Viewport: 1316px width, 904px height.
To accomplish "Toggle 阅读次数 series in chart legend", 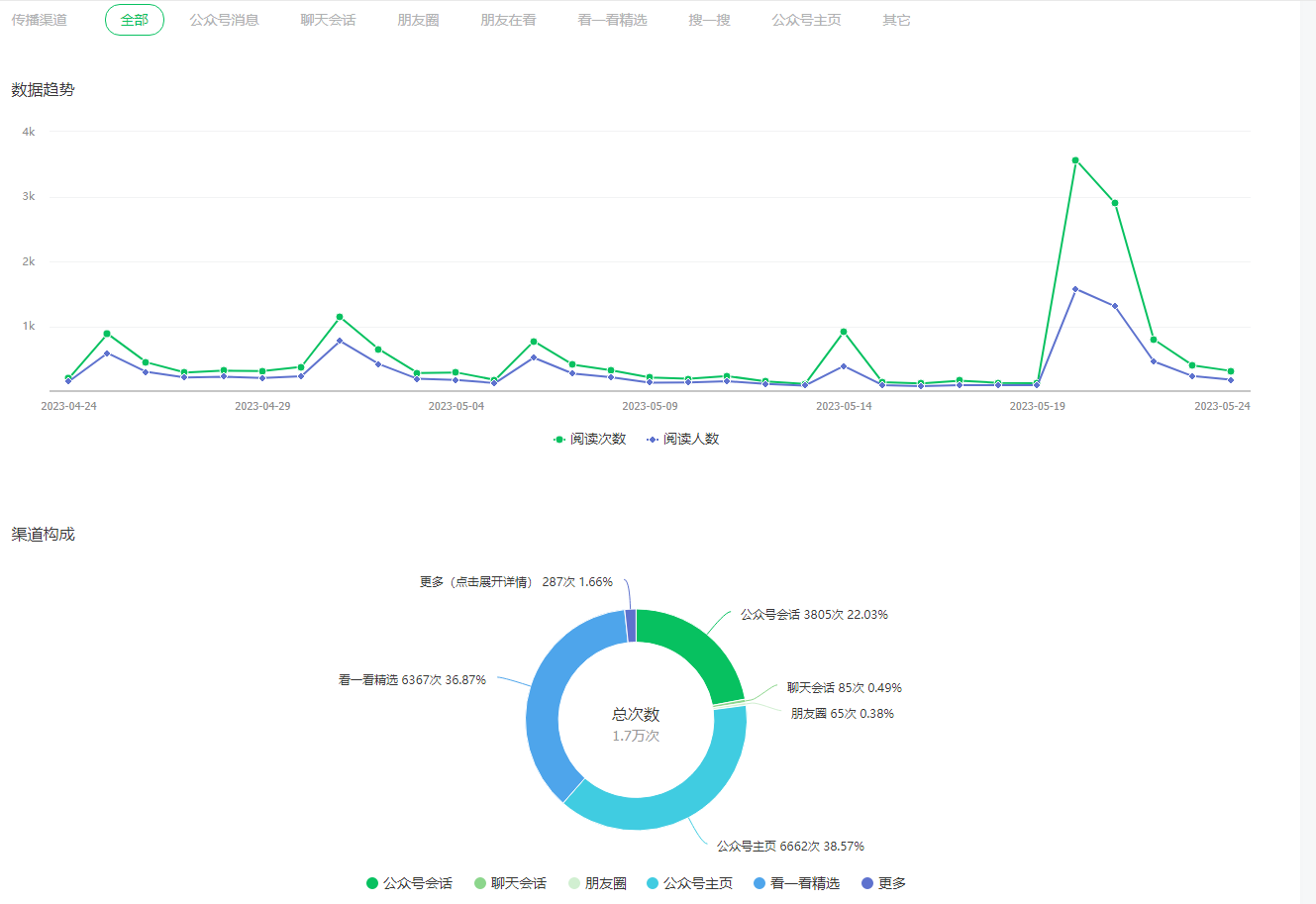I will coord(590,439).
